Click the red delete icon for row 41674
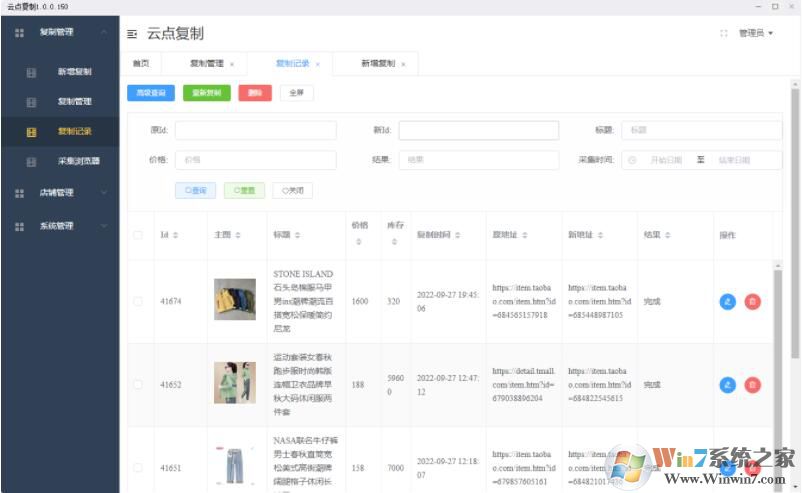 pos(752,301)
